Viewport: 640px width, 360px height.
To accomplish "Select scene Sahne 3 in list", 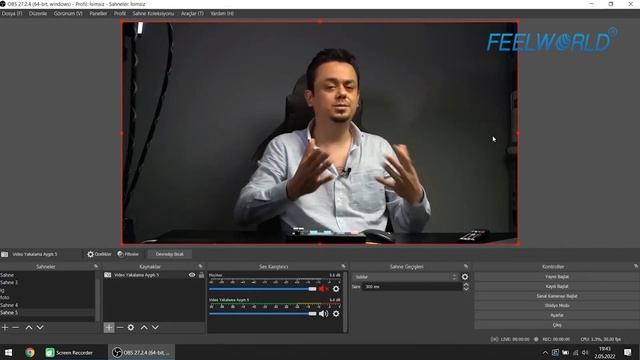I will tap(47, 282).
